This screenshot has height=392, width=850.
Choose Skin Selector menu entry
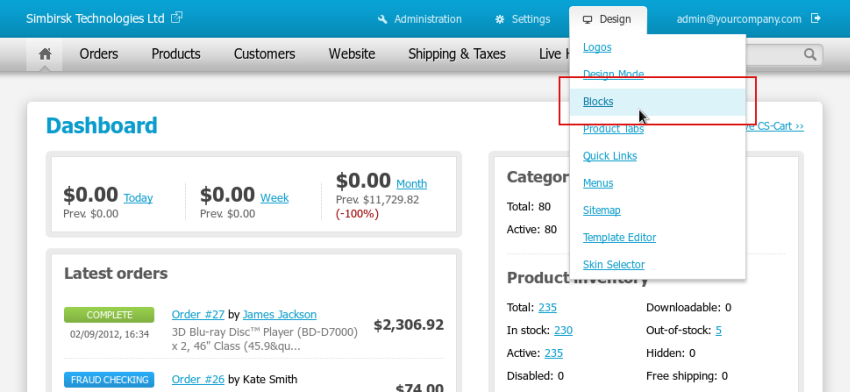[x=614, y=264]
